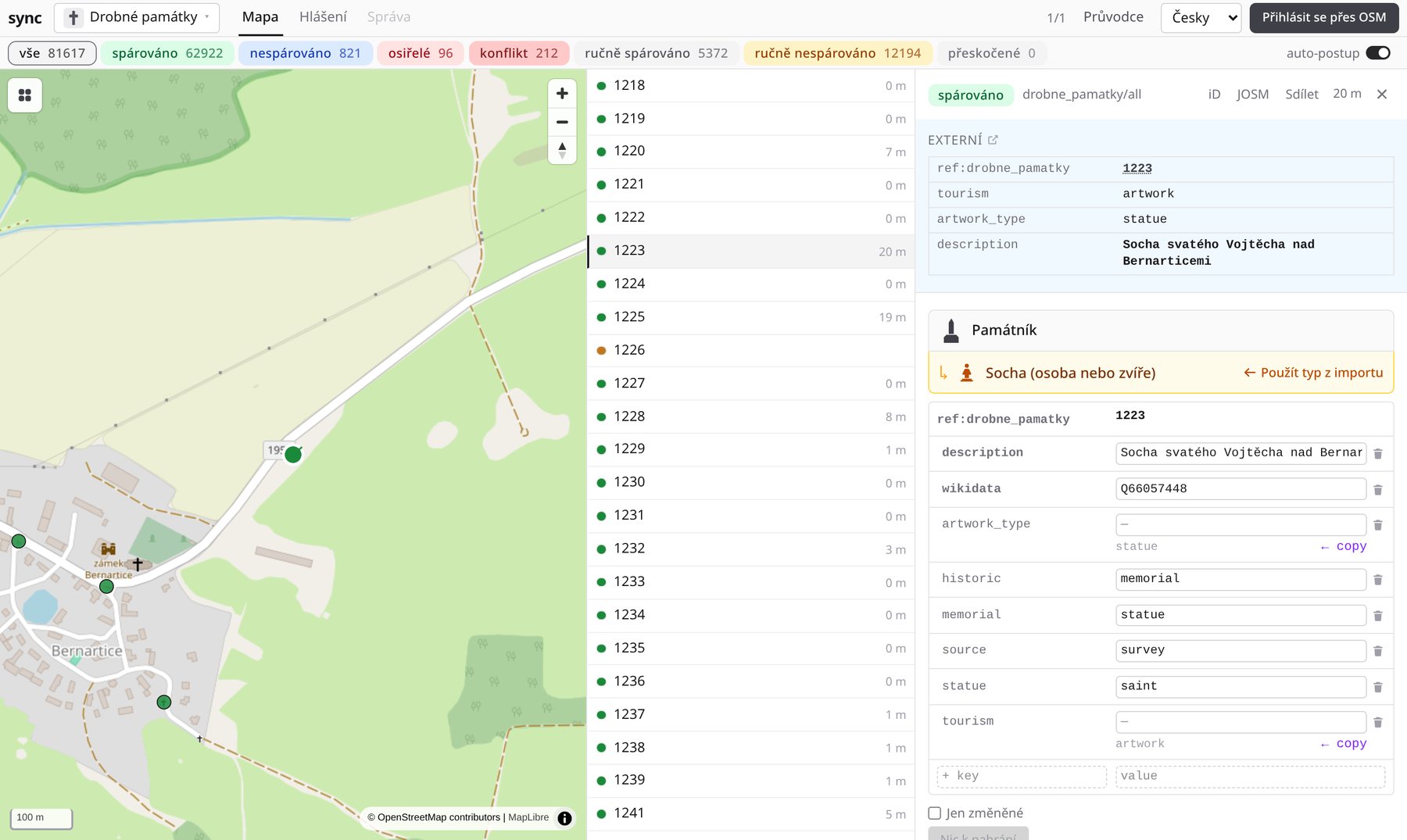Reset map bearing with compass button
The image size is (1407, 840).
pyautogui.click(x=562, y=150)
